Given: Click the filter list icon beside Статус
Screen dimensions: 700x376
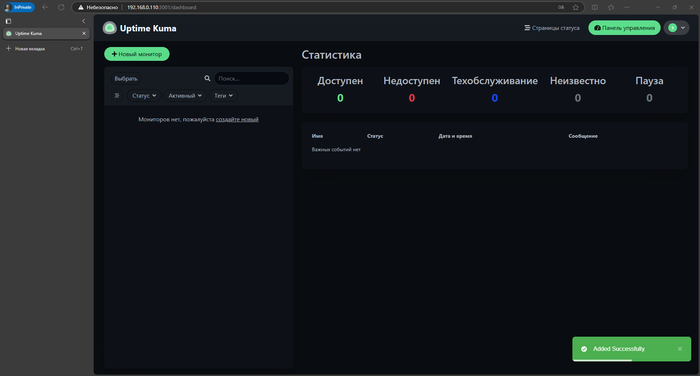Looking at the screenshot, I should (117, 96).
